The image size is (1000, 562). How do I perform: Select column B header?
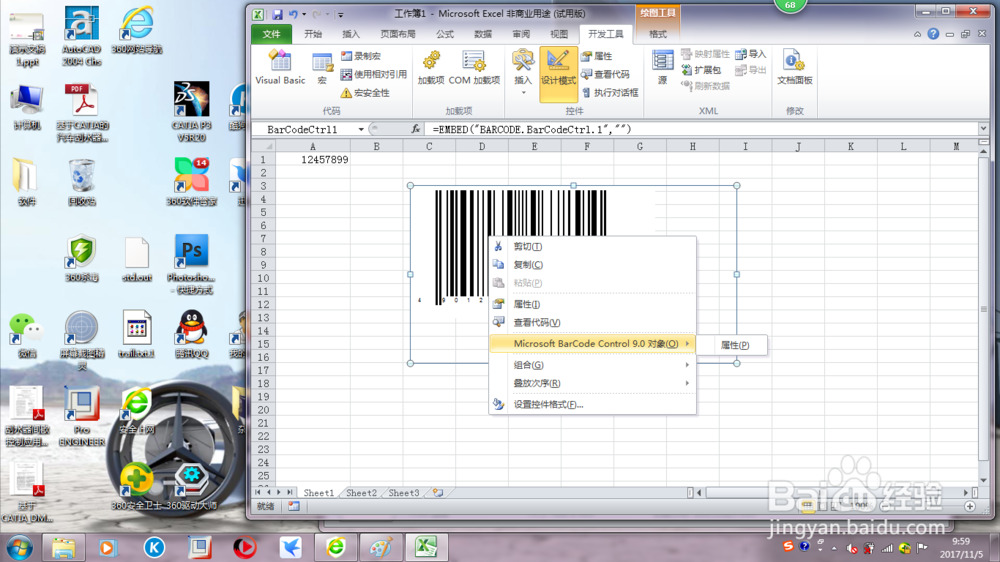(x=376, y=147)
